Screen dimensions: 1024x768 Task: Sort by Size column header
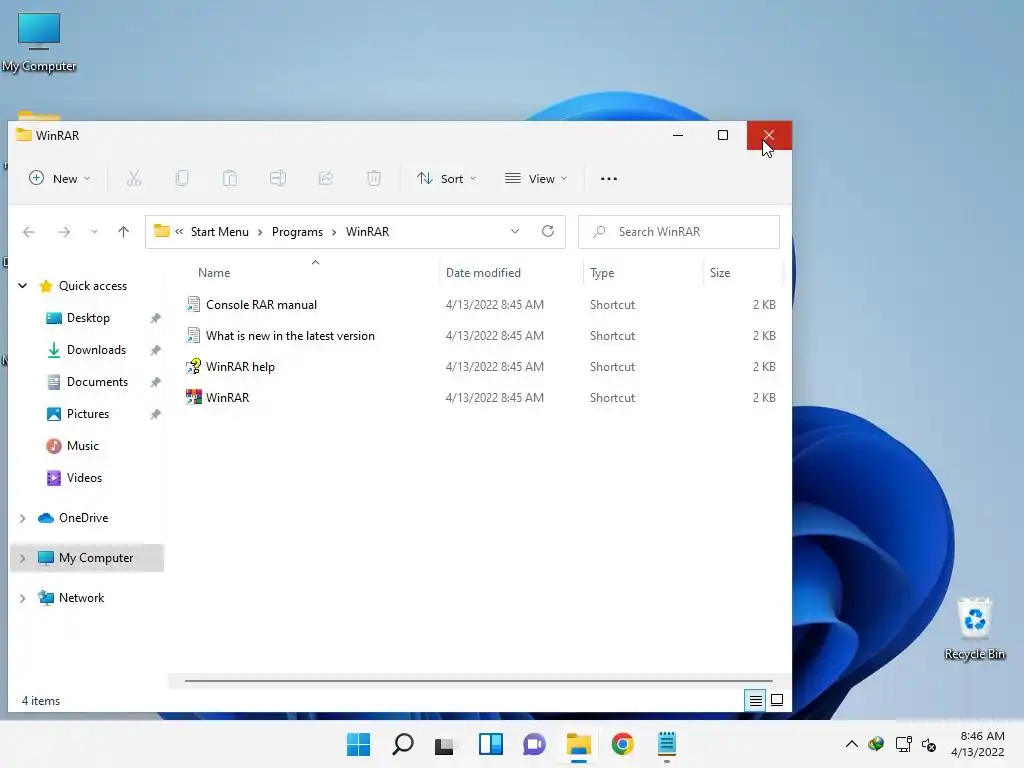pos(720,273)
